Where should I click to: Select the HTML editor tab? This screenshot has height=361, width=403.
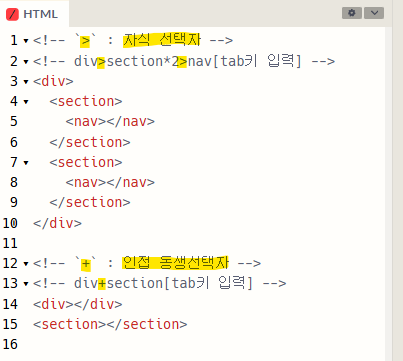(35, 14)
